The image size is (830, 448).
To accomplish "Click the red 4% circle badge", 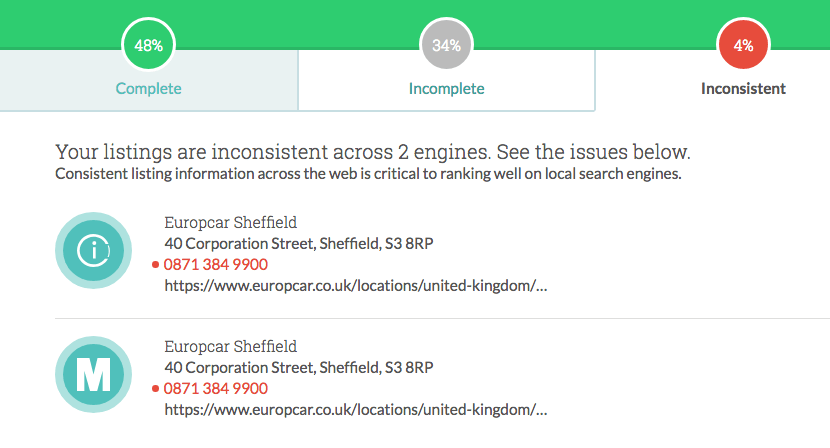I will (743, 45).
